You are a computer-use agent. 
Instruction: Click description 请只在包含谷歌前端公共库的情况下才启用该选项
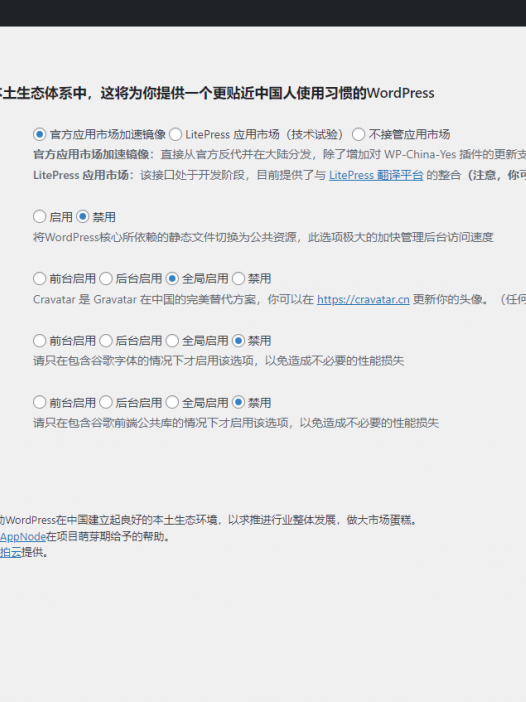click(x=236, y=423)
